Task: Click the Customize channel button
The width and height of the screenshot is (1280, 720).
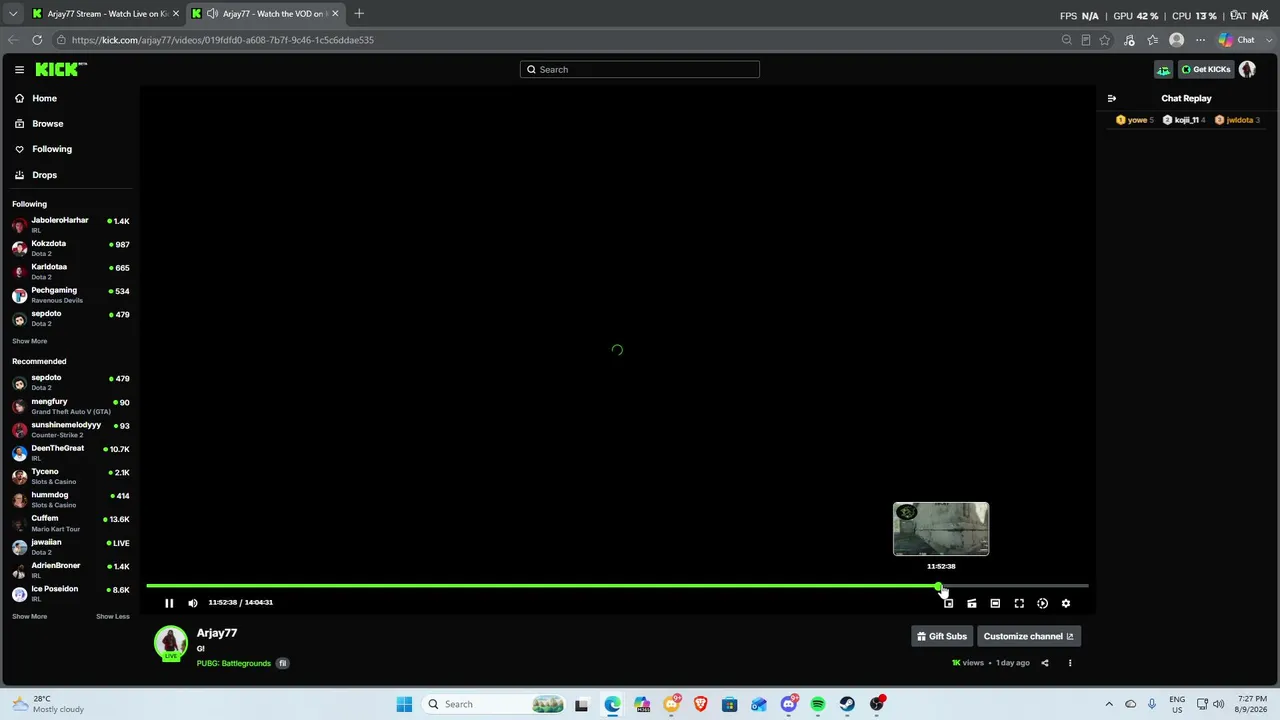Action: pos(1028,636)
